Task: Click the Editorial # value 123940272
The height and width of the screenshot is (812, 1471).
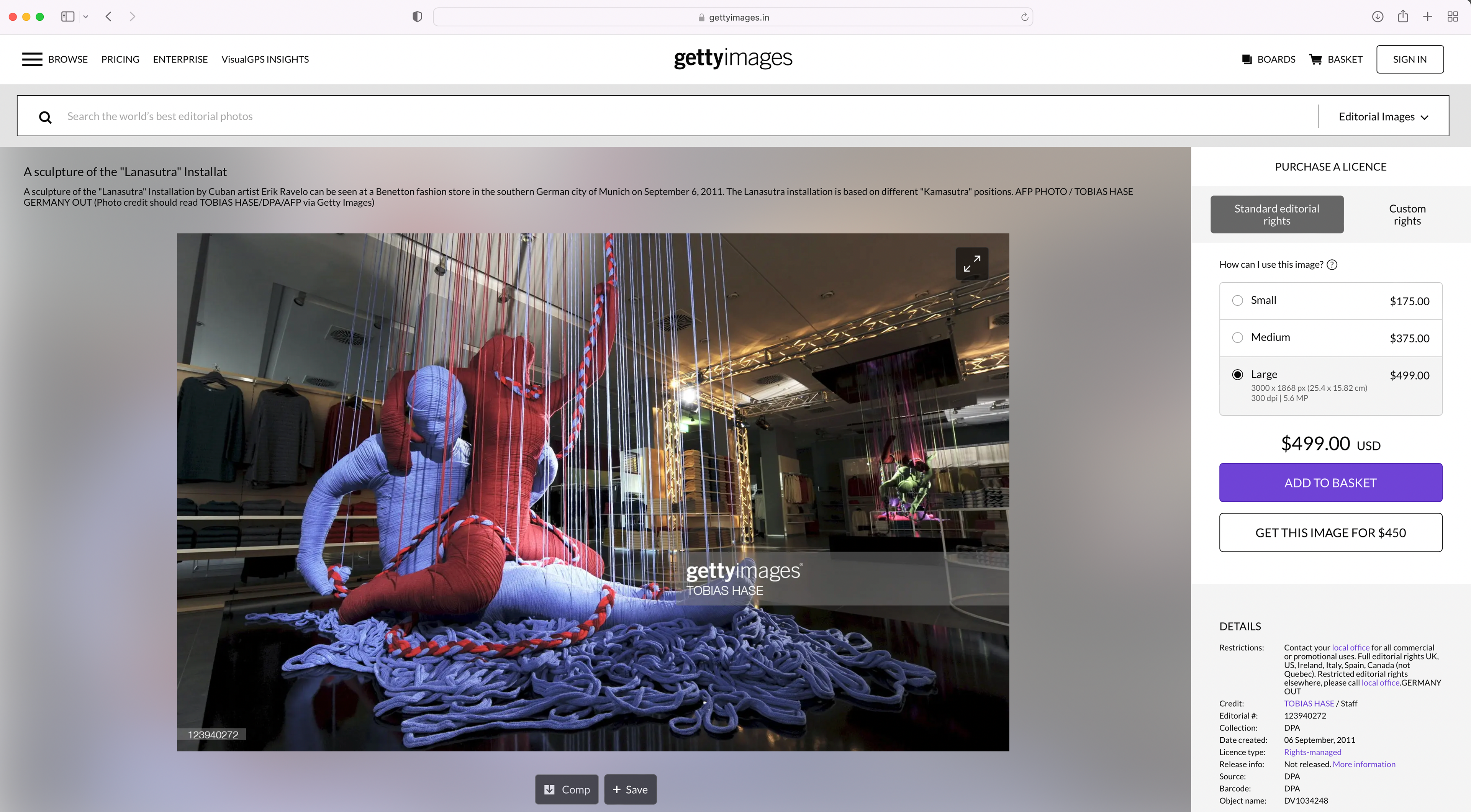Action: click(x=1305, y=715)
